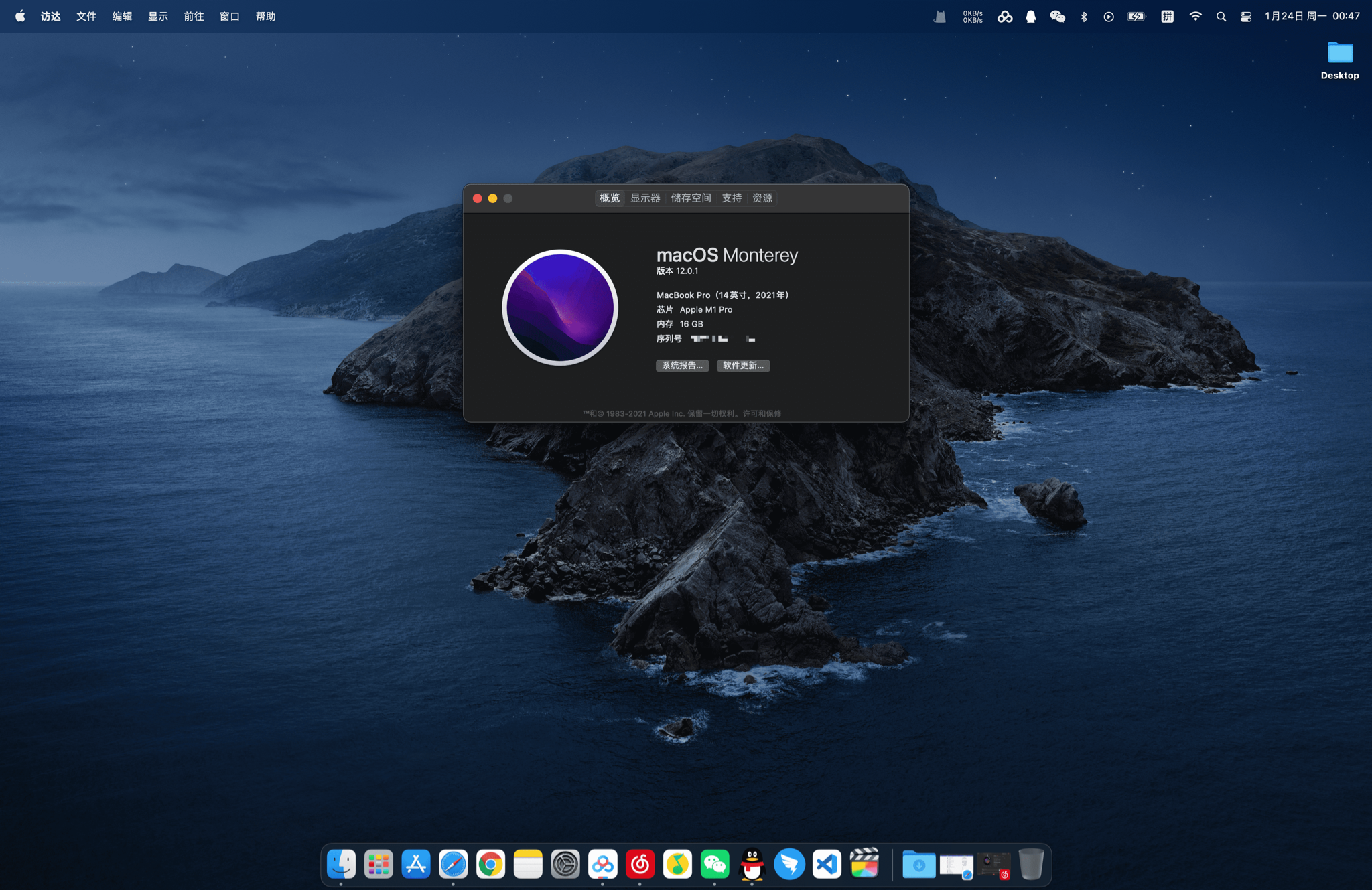
Task: Open the Downloads folder stack in Dock
Action: [919, 864]
